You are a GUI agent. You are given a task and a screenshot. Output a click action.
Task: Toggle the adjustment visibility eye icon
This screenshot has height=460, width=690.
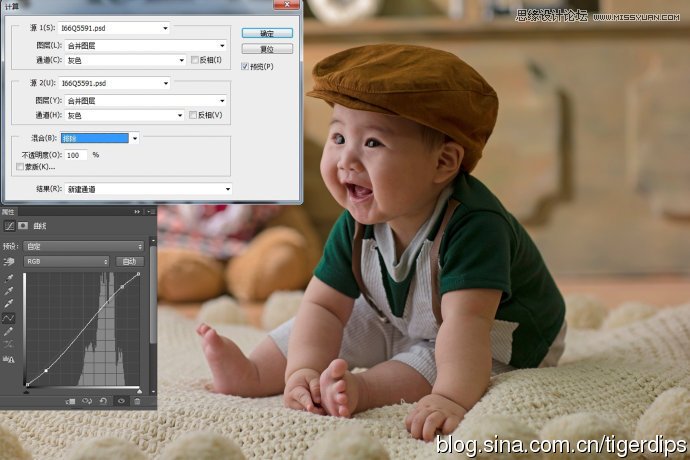point(121,401)
